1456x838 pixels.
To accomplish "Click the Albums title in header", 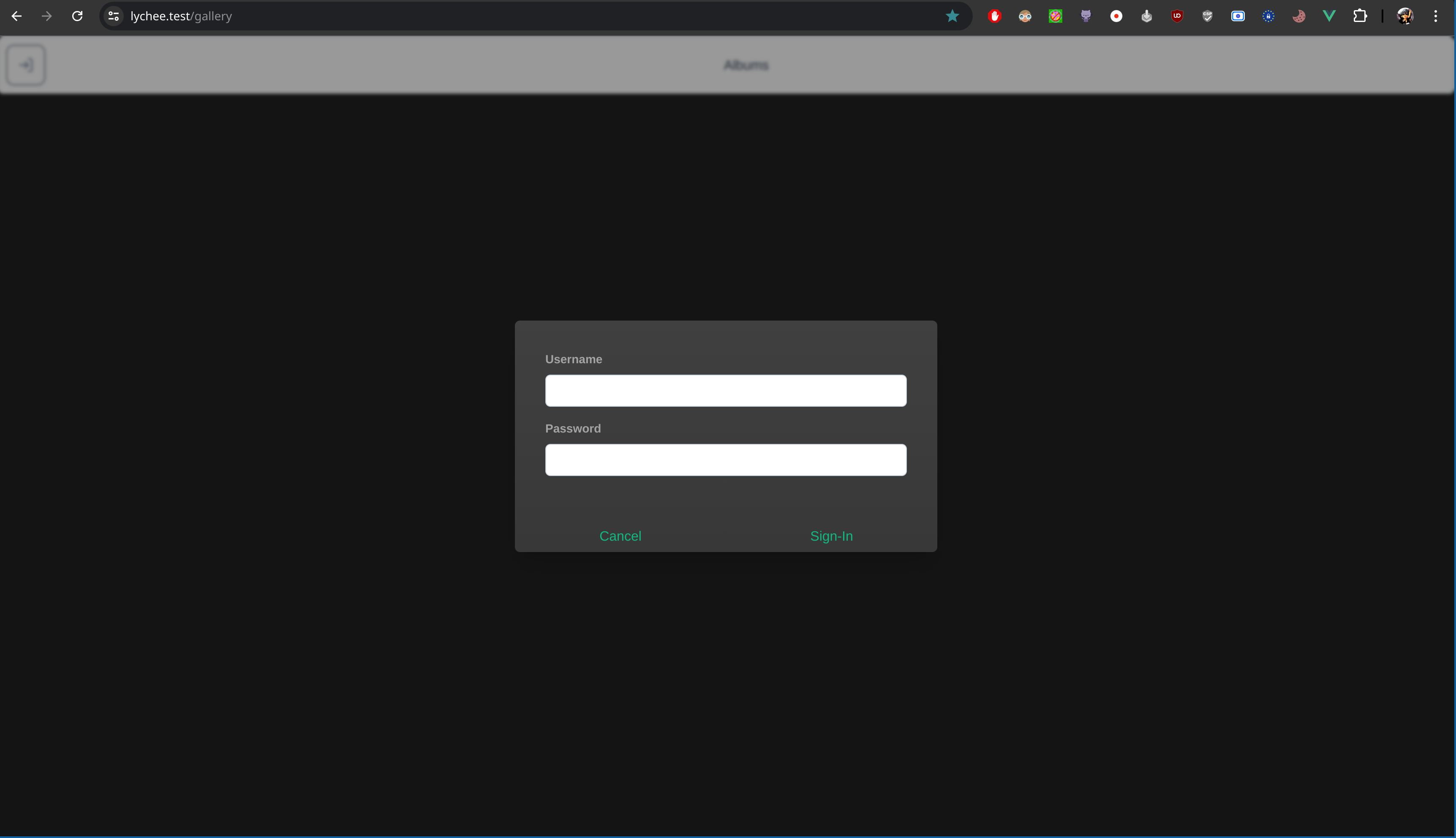I will [x=746, y=65].
